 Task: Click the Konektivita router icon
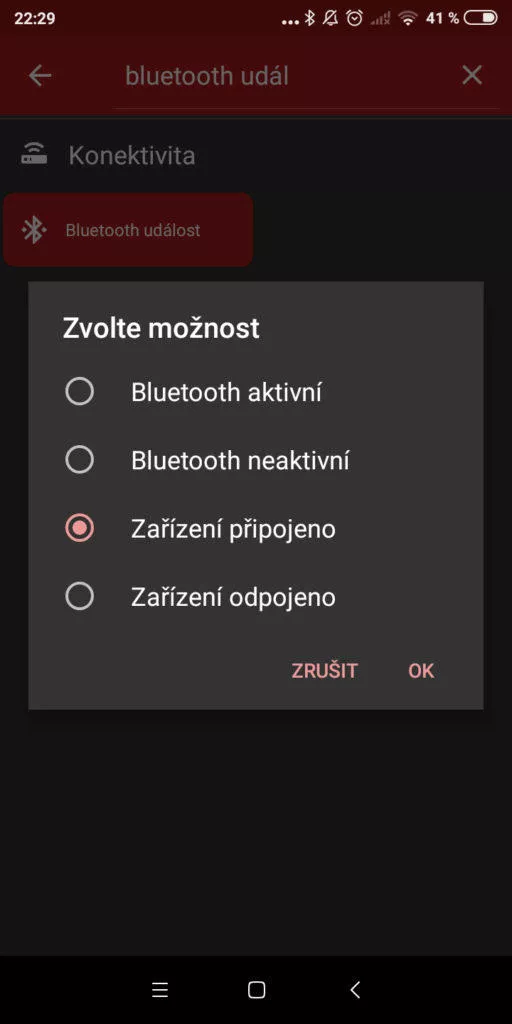pyautogui.click(x=33, y=155)
